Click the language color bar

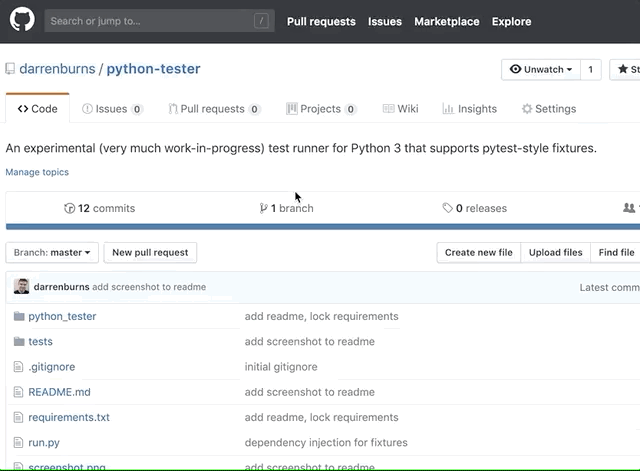tap(320, 227)
